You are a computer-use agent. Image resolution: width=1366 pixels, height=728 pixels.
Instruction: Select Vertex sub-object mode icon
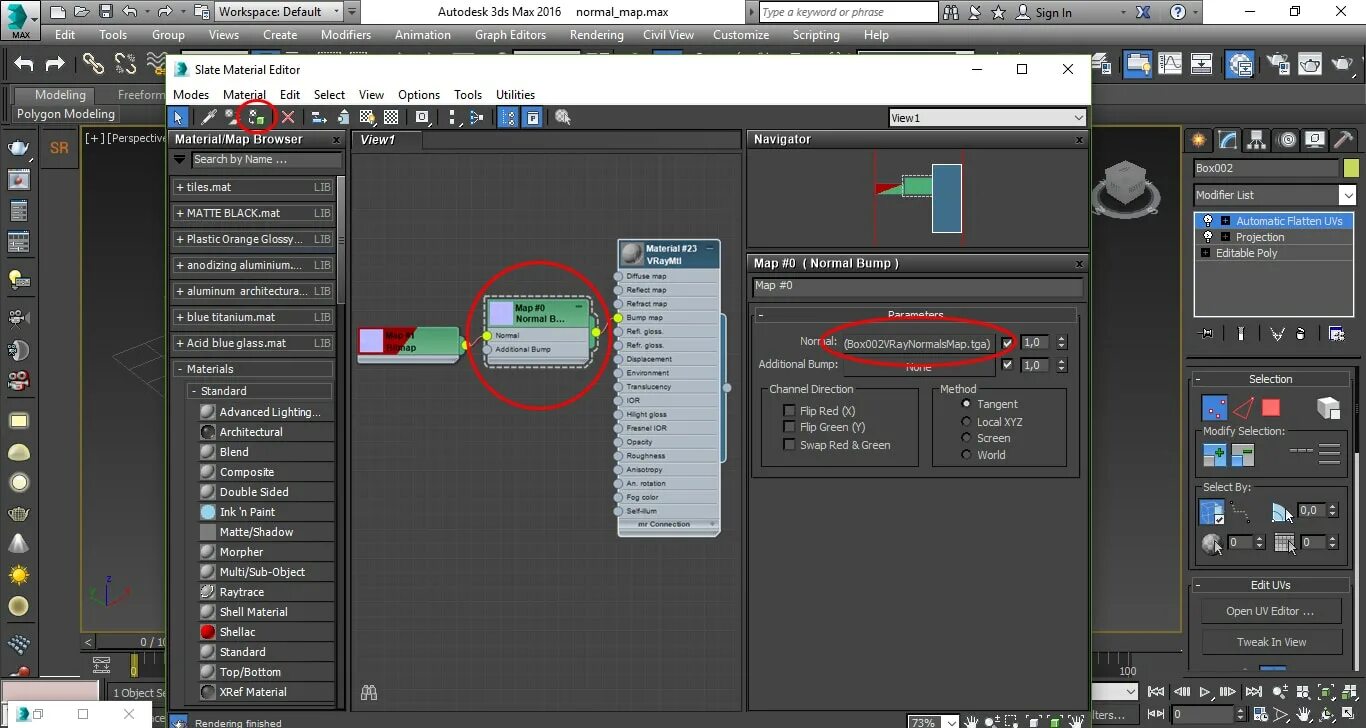click(1214, 408)
